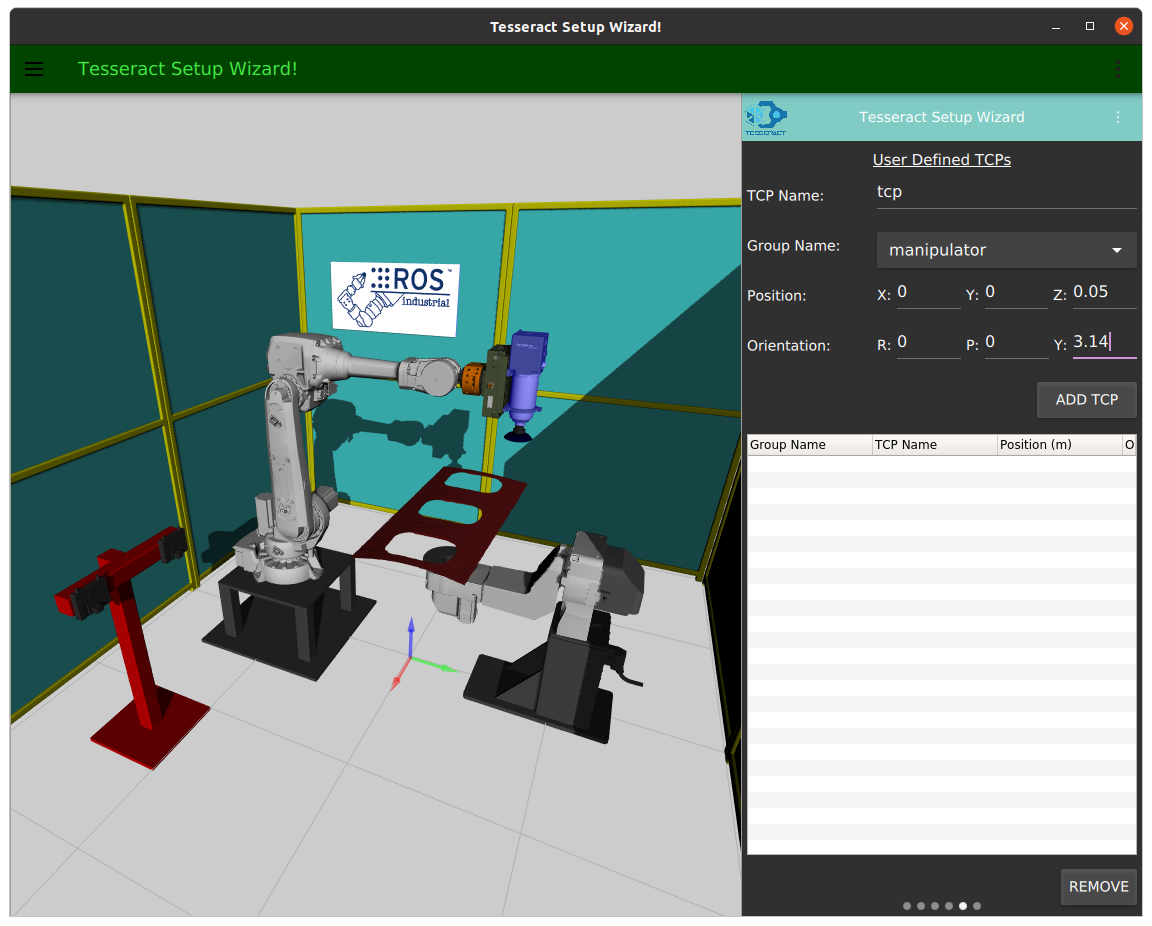
Task: Go to the last wizard page dot
Action: [x=977, y=906]
